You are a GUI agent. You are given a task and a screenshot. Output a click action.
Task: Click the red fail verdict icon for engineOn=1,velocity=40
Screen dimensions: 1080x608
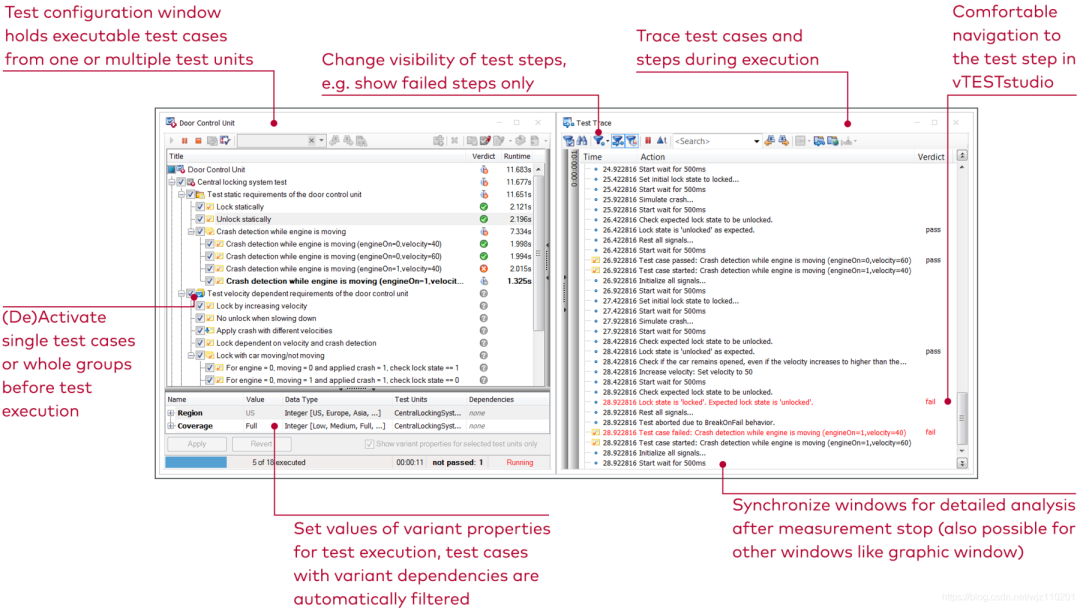[x=484, y=269]
